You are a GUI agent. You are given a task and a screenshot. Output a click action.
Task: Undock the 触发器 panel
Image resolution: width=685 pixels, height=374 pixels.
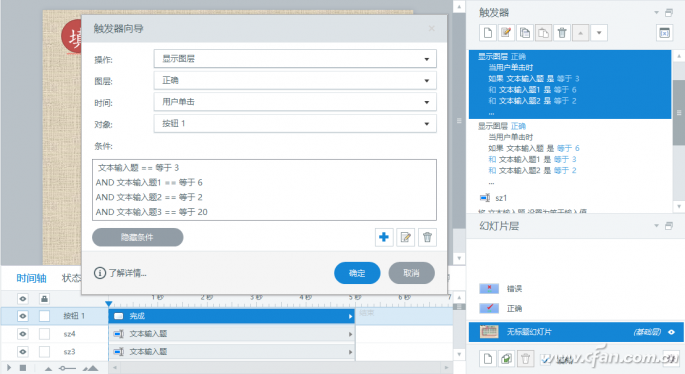point(668,13)
